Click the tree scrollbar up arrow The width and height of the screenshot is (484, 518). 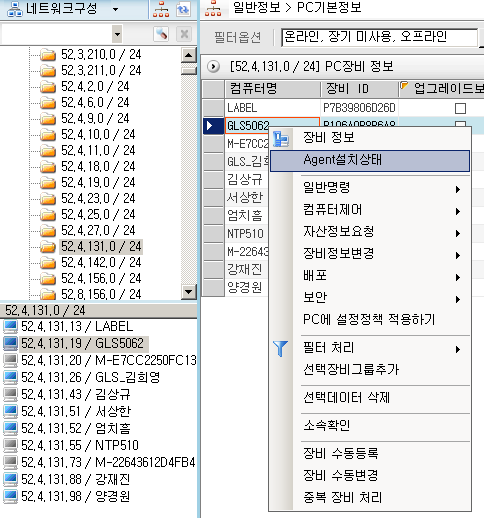point(188,55)
